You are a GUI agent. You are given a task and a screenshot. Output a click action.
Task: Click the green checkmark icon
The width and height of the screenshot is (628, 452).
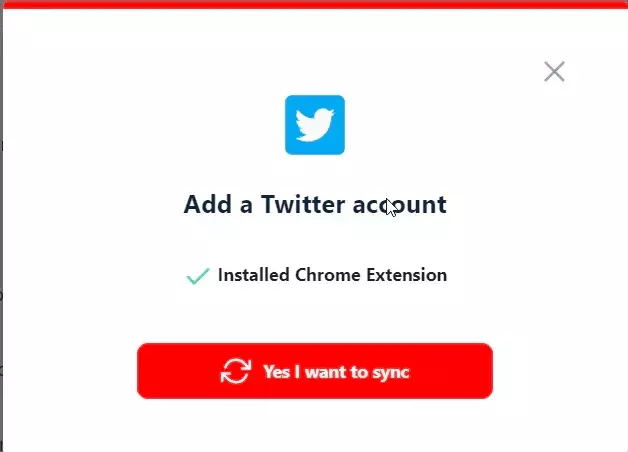198,276
